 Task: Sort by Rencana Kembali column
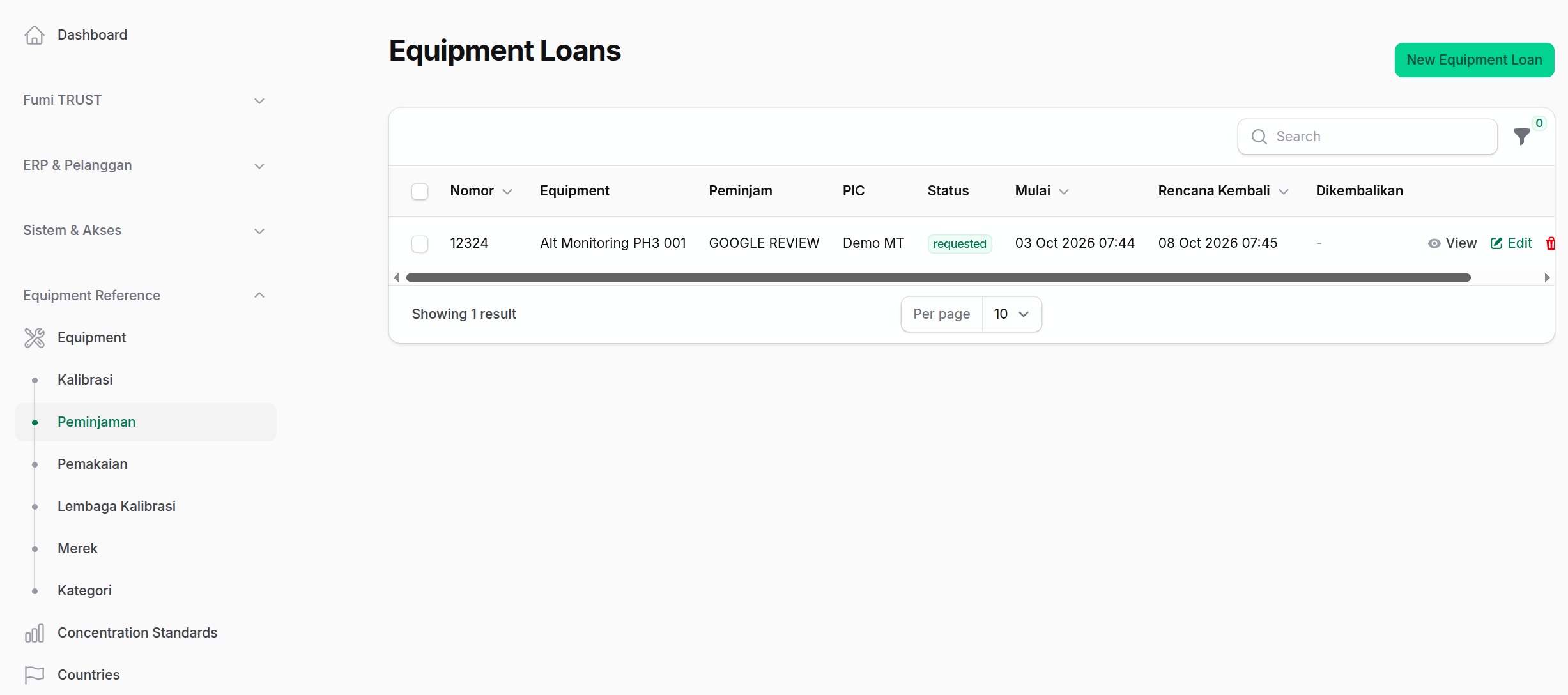tap(1223, 191)
